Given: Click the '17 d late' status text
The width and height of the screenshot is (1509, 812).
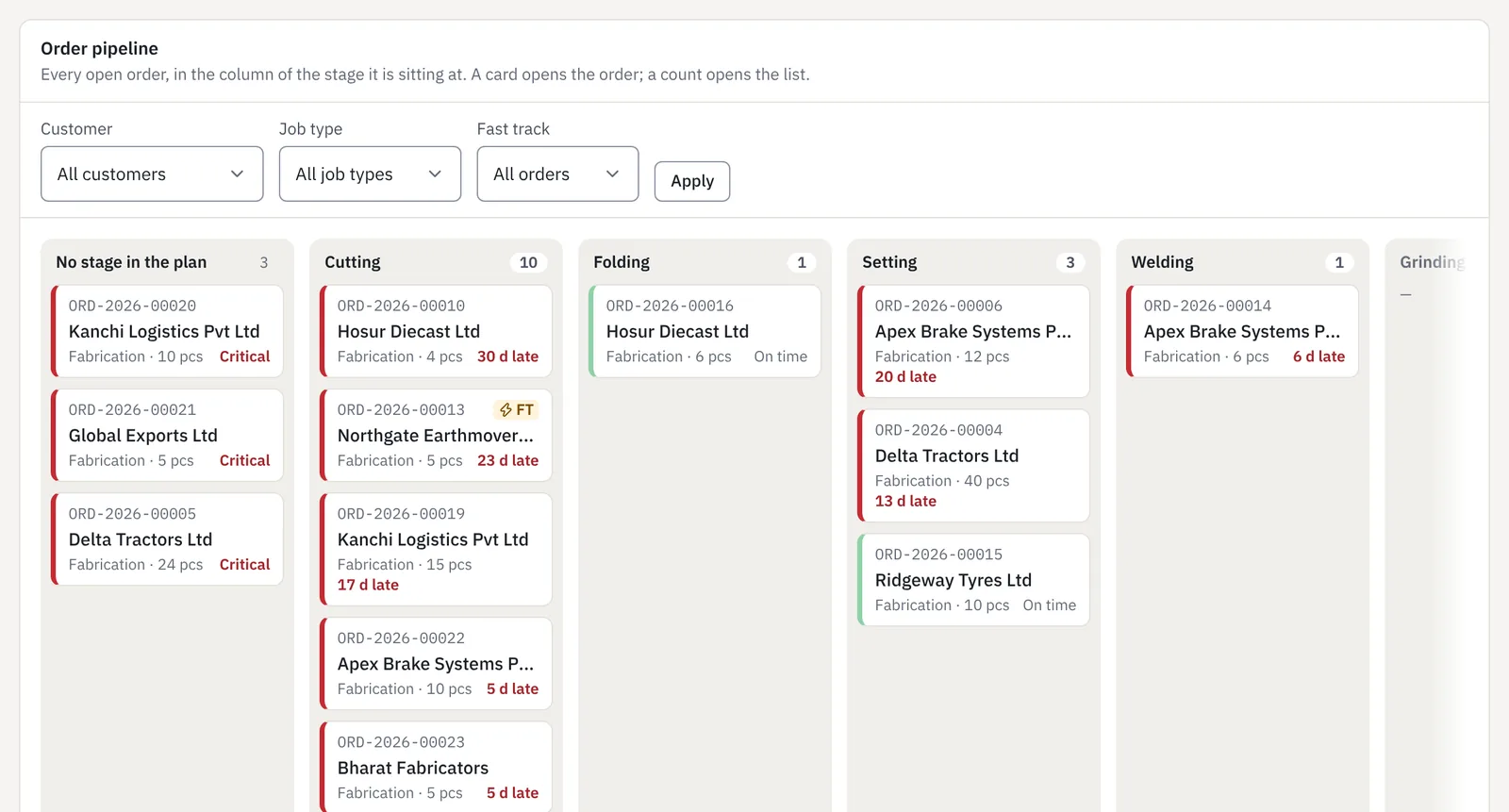Looking at the screenshot, I should 368,585.
